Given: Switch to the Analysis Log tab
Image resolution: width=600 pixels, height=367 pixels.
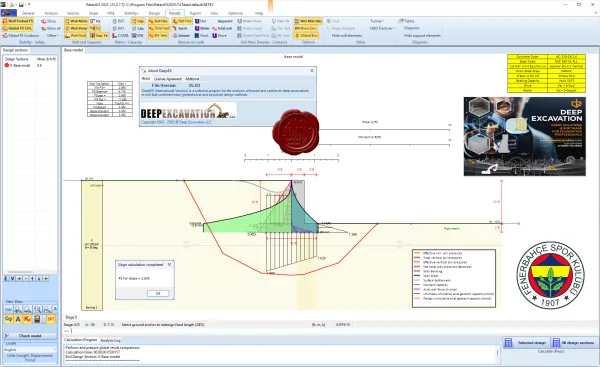Looking at the screenshot, I should pyautogui.click(x=110, y=340).
